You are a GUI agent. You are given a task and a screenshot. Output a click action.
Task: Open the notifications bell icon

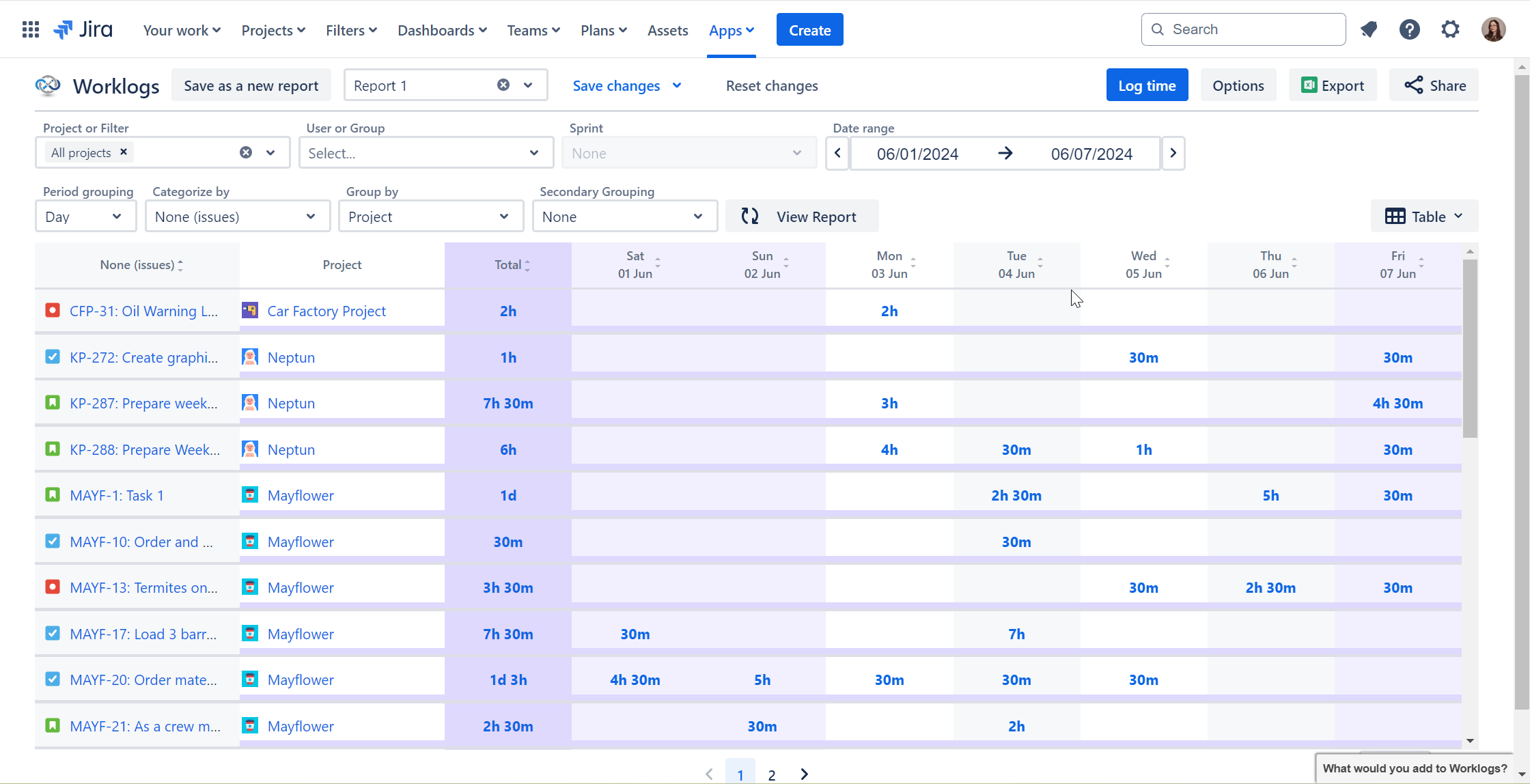pos(1368,29)
